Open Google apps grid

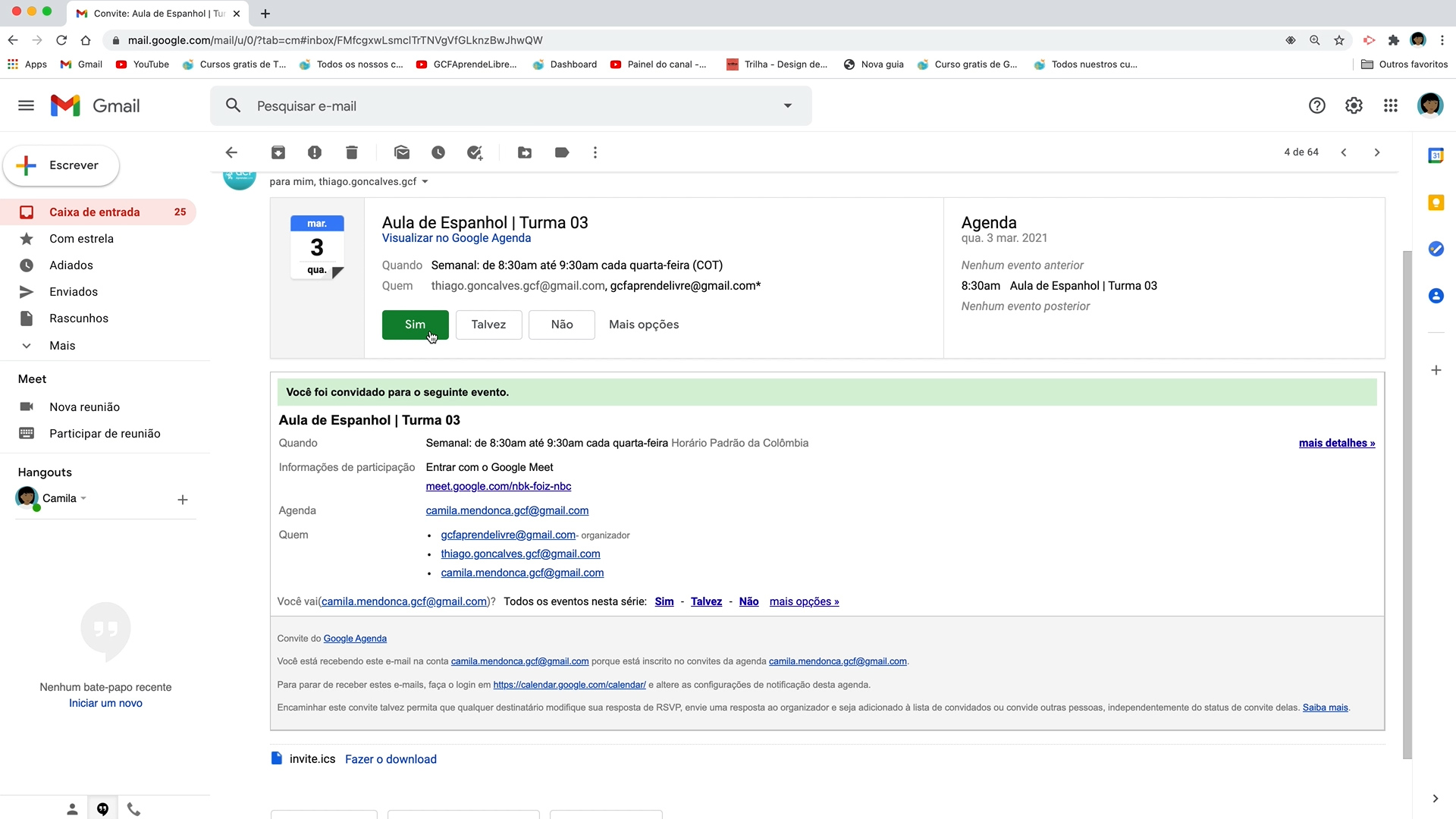coord(1391,105)
